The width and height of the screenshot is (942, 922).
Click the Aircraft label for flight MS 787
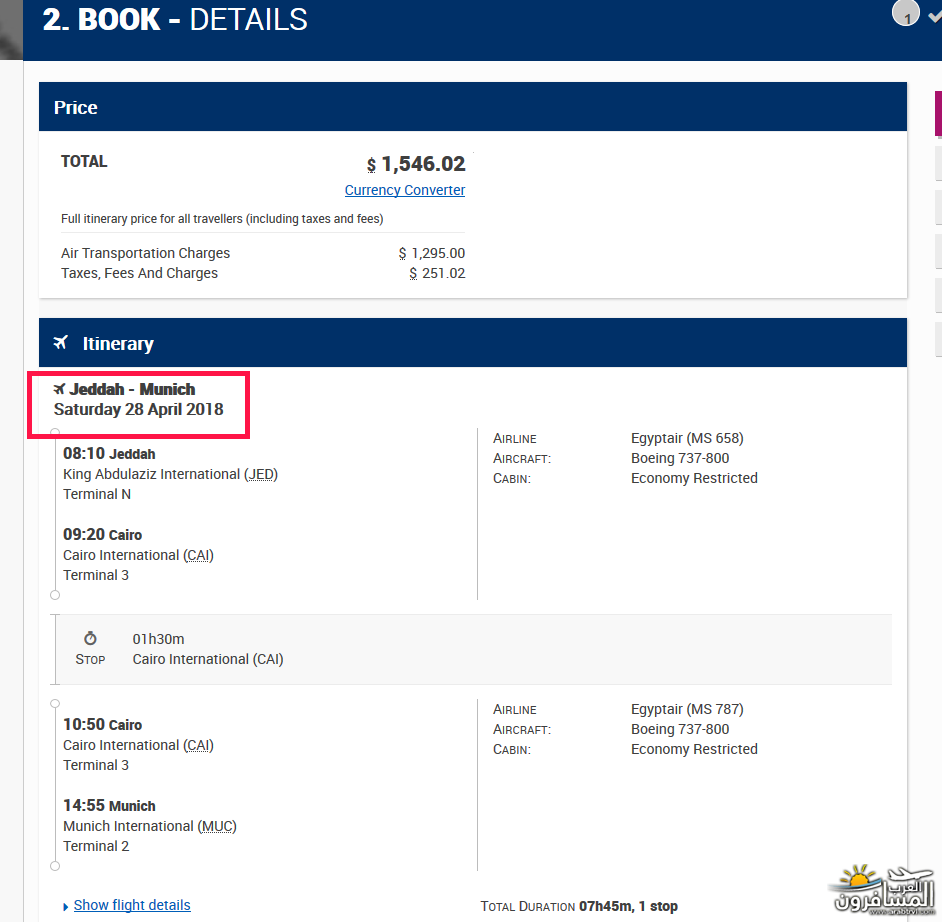(x=522, y=729)
